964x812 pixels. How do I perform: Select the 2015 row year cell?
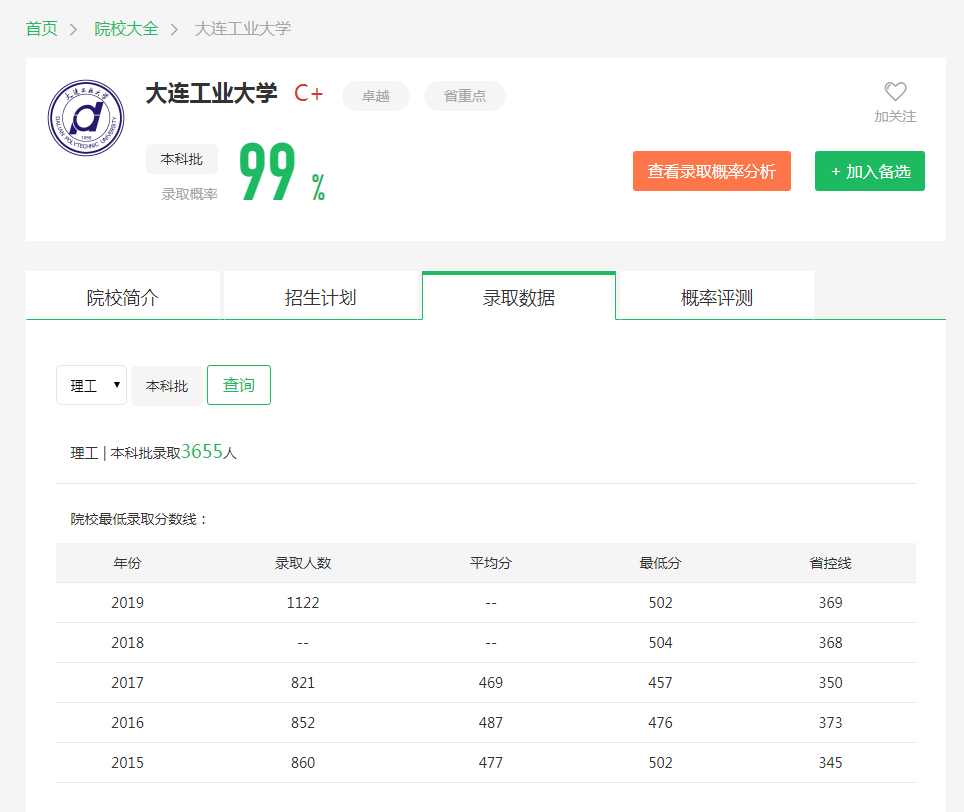(127, 763)
